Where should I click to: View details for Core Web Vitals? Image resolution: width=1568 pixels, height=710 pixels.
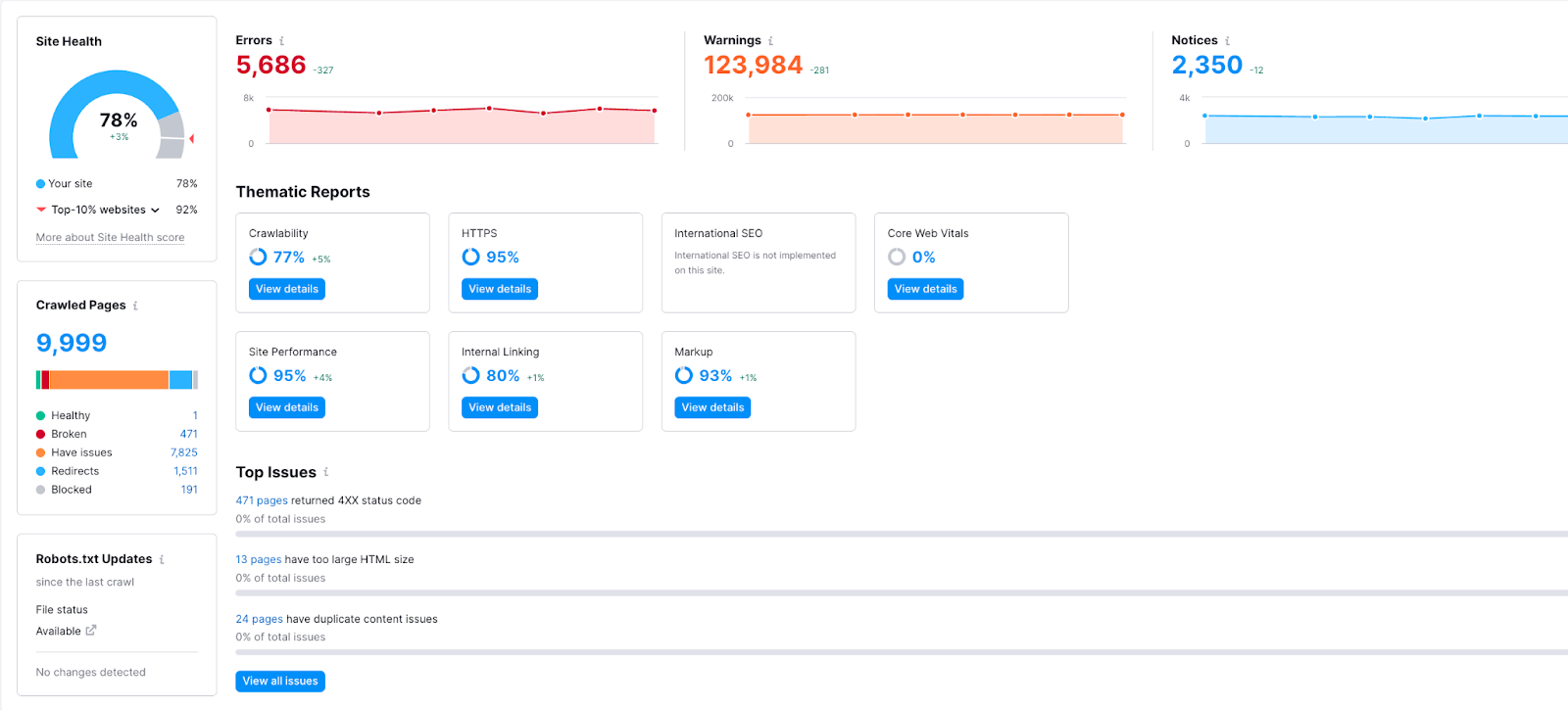(925, 289)
